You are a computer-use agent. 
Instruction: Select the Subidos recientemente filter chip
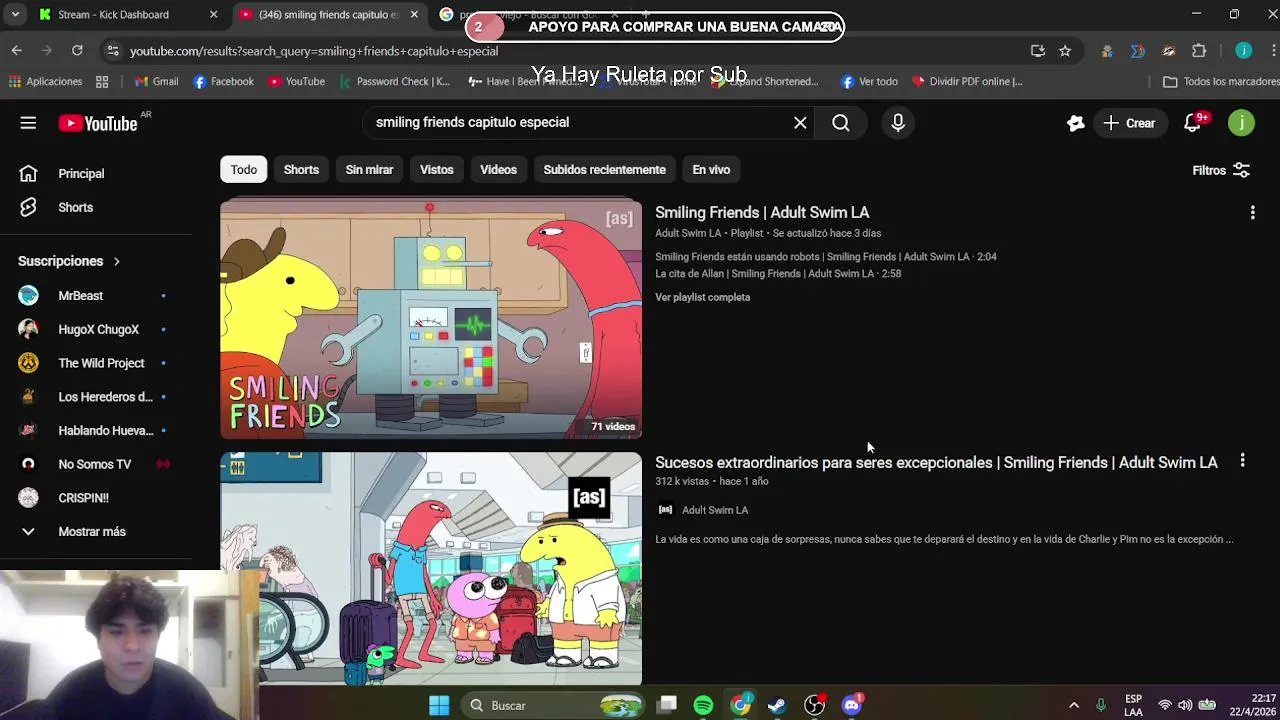click(604, 170)
